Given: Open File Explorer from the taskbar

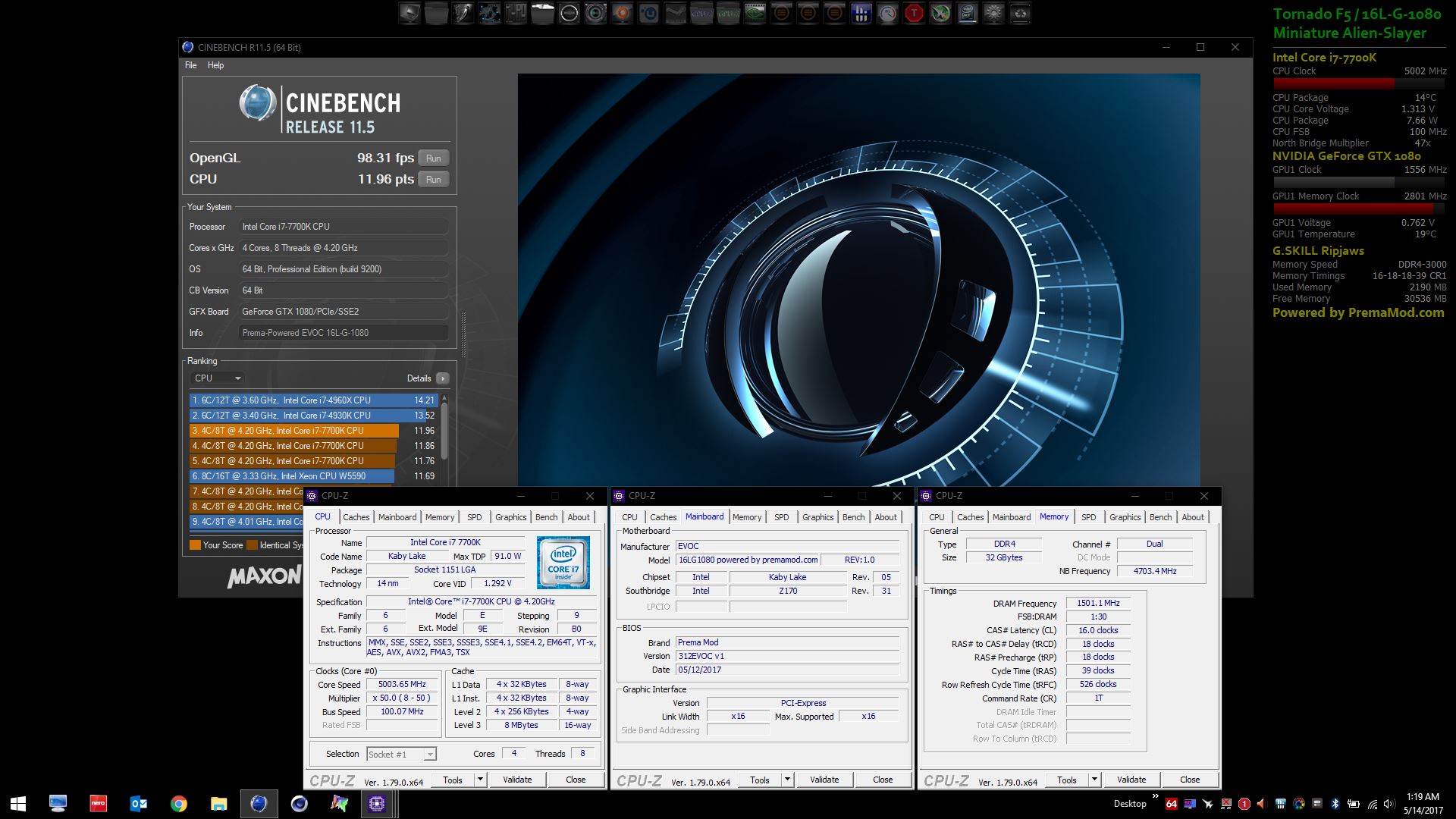Looking at the screenshot, I should (218, 804).
